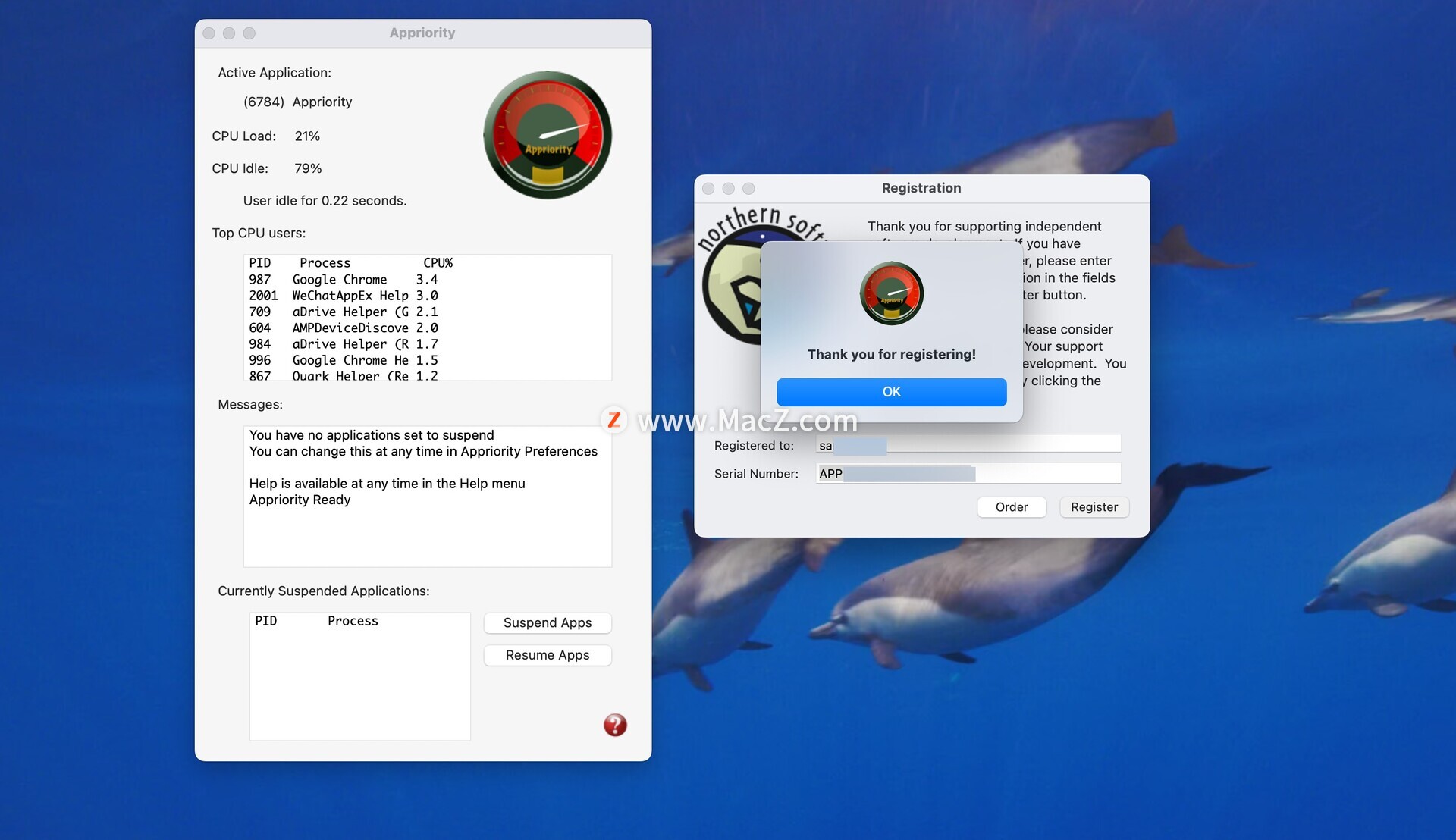Select the WeChatAppEx Help row with PID 2001

click(427, 296)
